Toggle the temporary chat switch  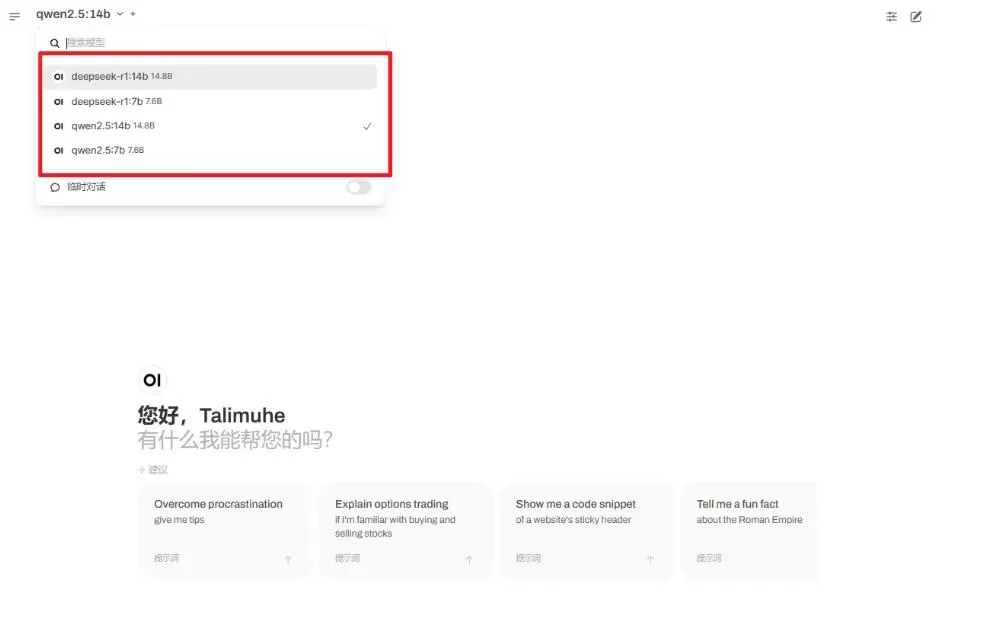(x=359, y=187)
